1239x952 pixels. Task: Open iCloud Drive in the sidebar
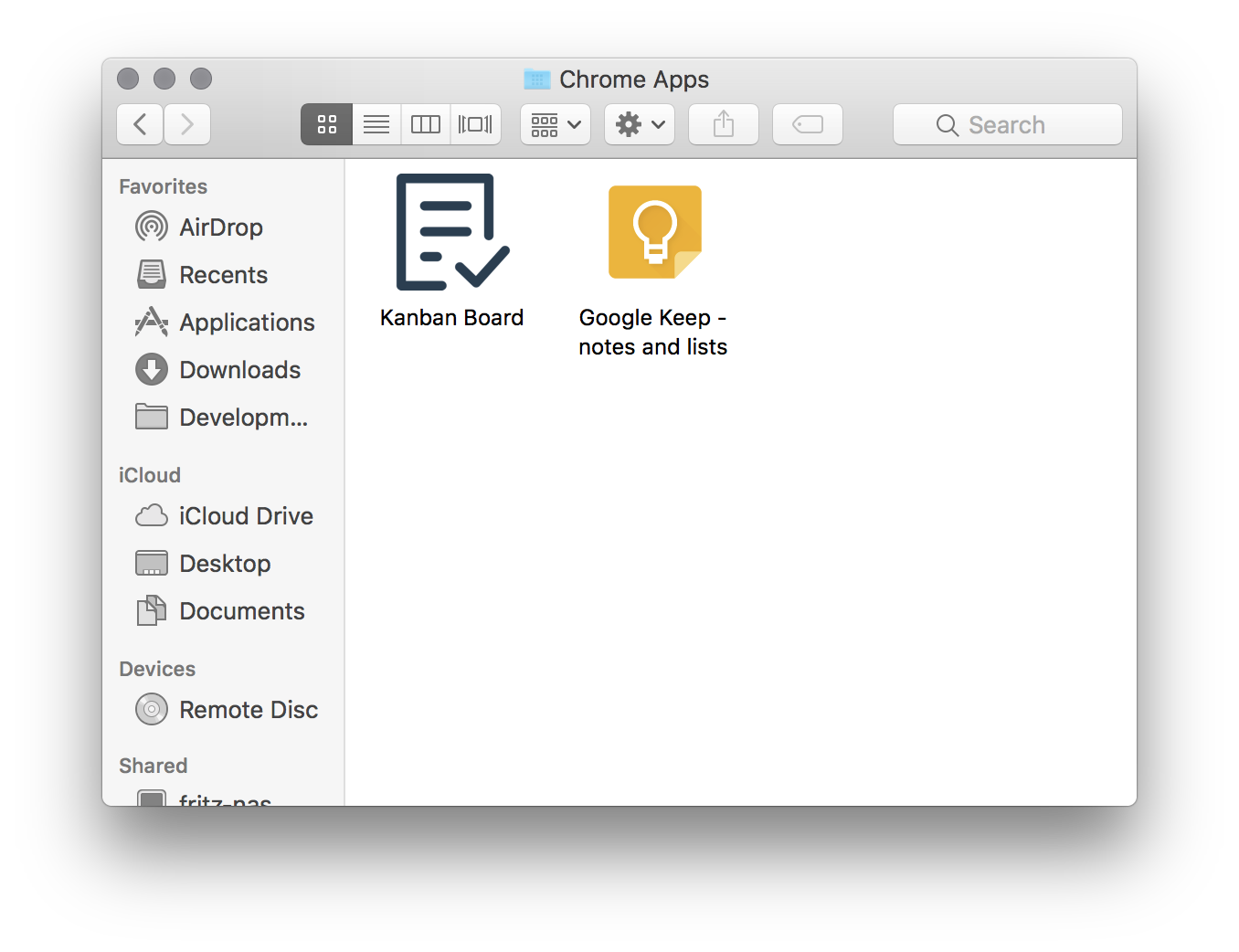[x=223, y=516]
